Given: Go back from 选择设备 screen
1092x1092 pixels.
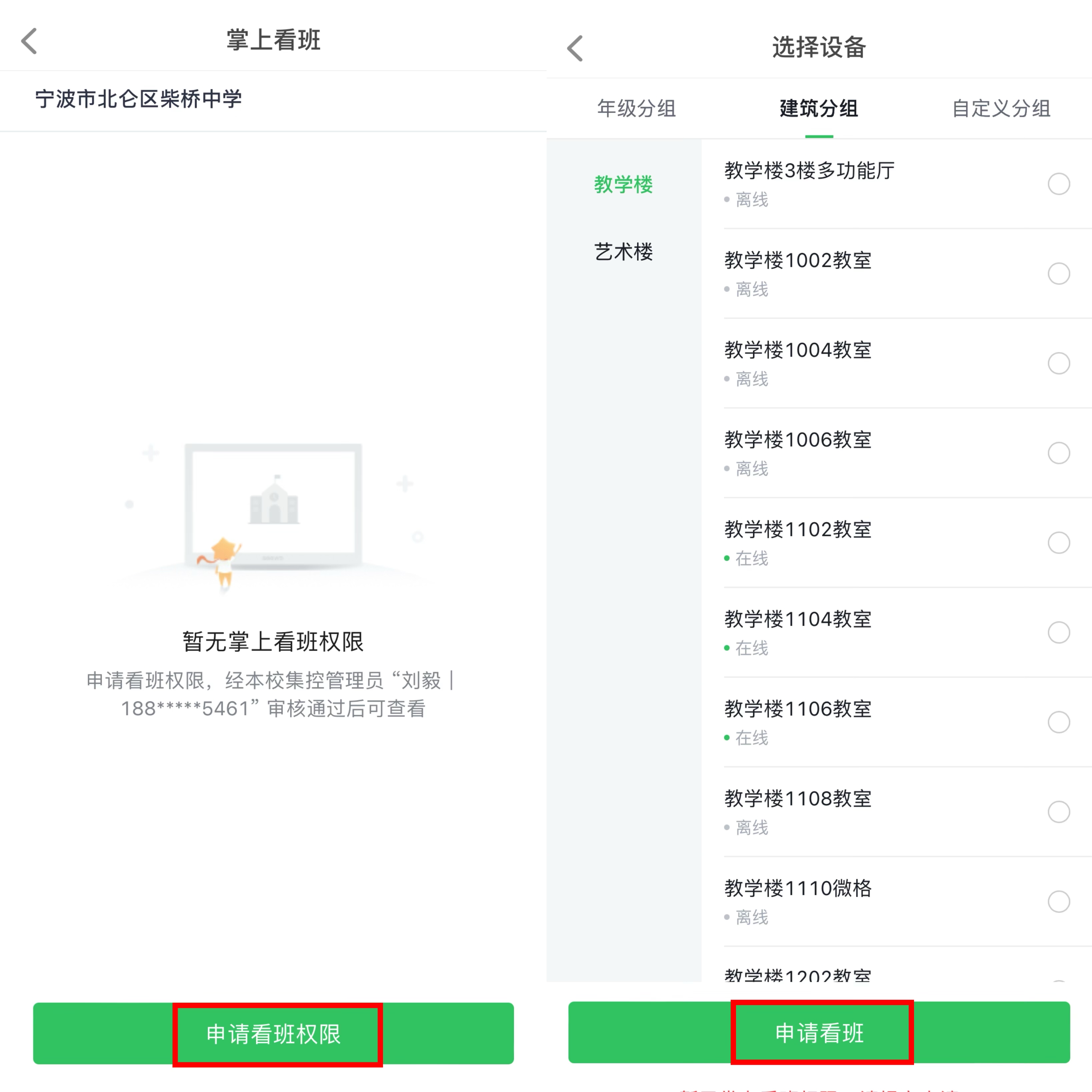Looking at the screenshot, I should pyautogui.click(x=575, y=48).
